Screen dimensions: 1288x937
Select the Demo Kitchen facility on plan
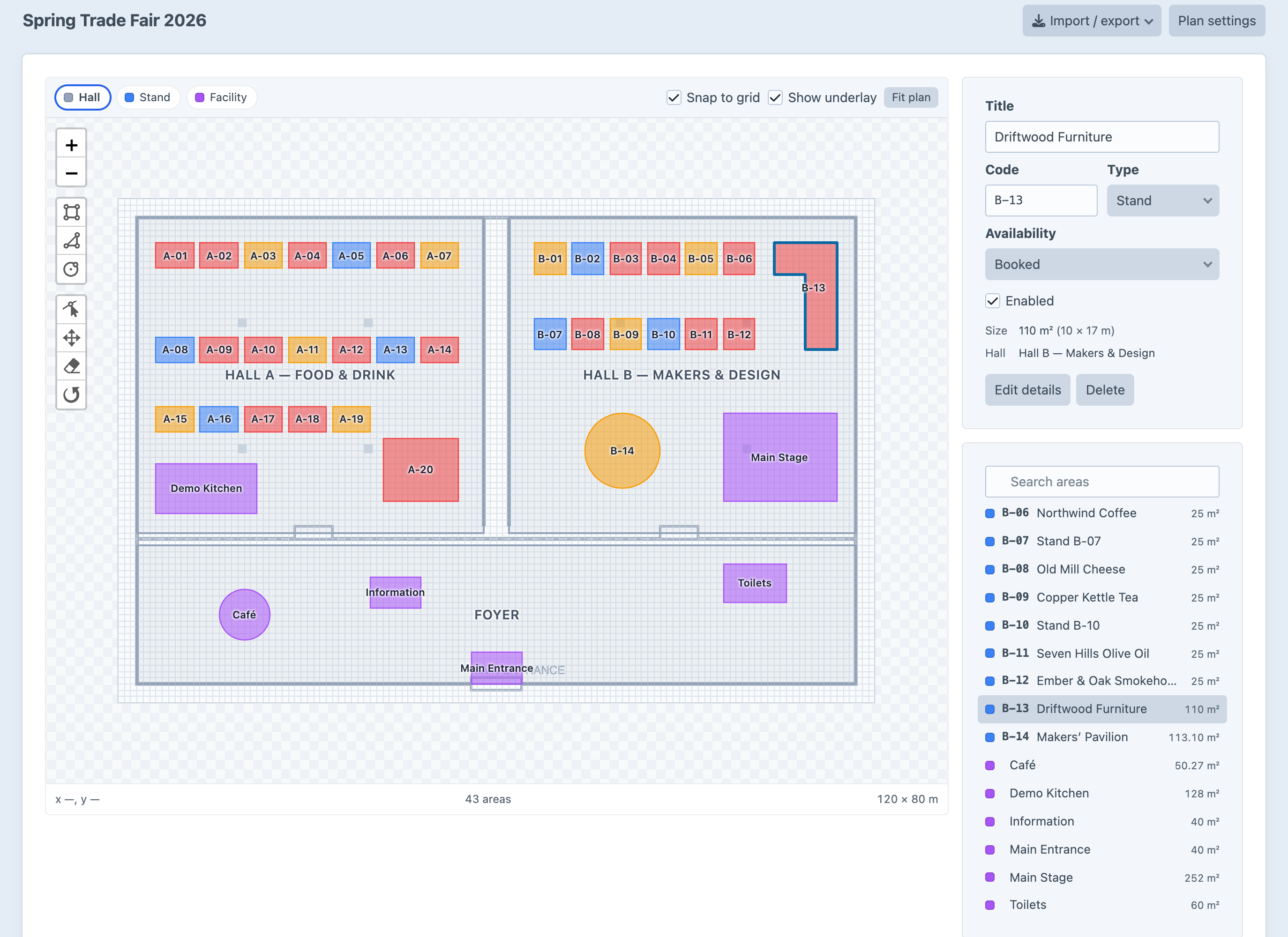pos(206,488)
